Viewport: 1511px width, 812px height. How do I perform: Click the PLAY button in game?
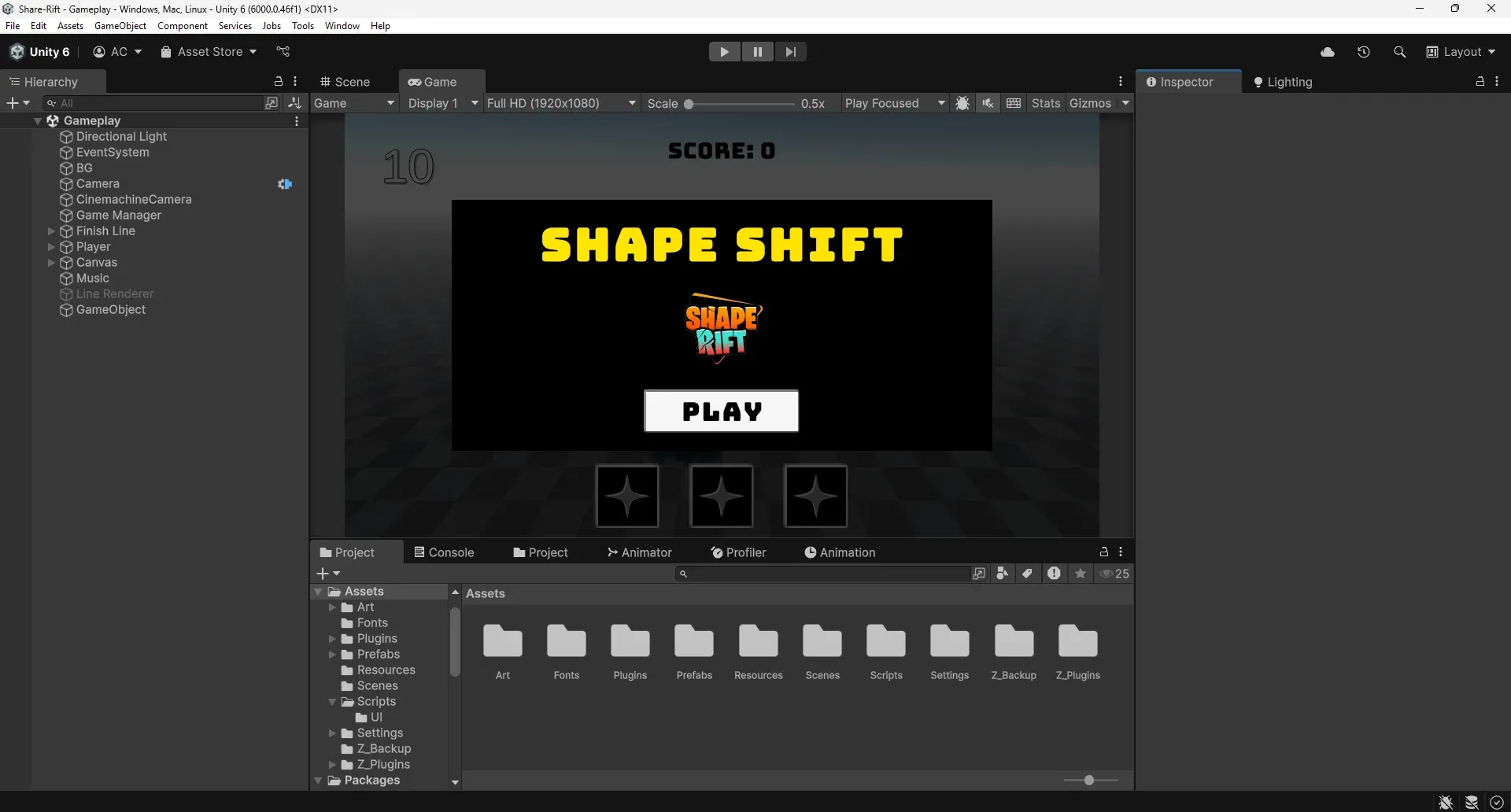click(722, 412)
